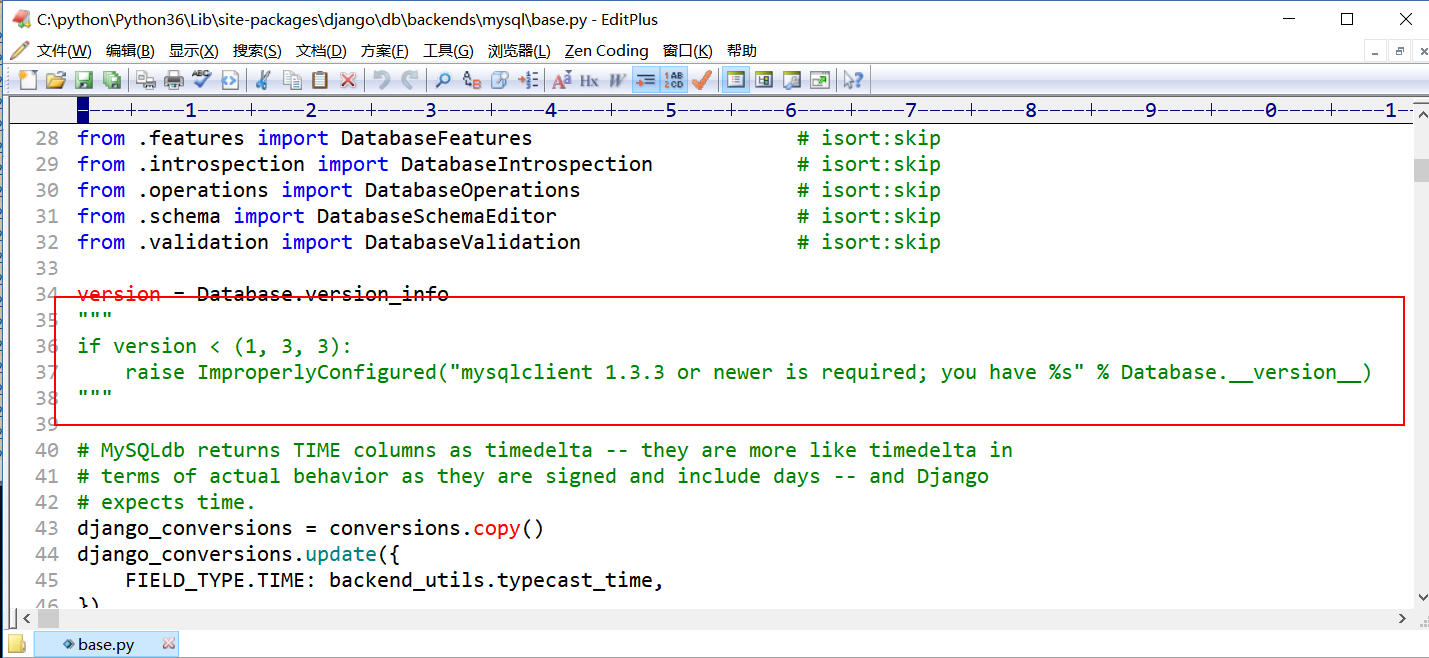
Task: Switch to the base.py document tab
Action: 105,644
